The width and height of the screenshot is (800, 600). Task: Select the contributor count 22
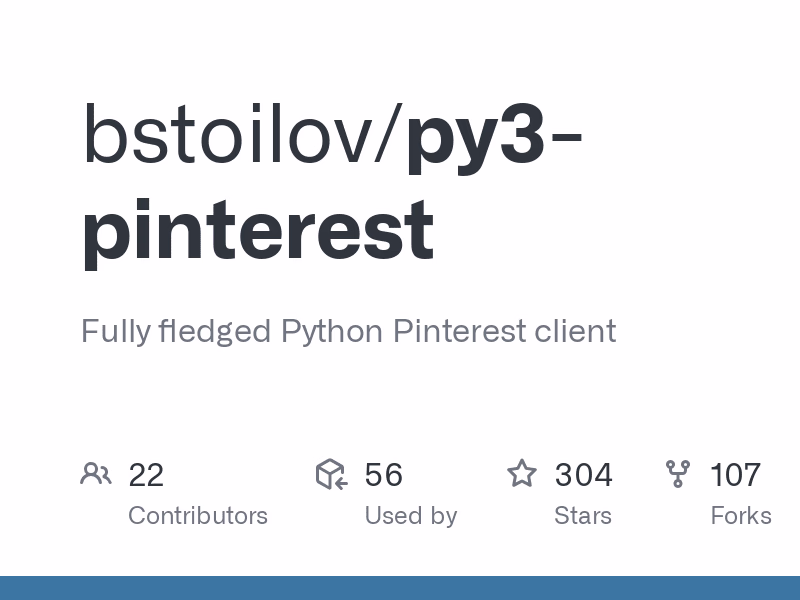146,475
